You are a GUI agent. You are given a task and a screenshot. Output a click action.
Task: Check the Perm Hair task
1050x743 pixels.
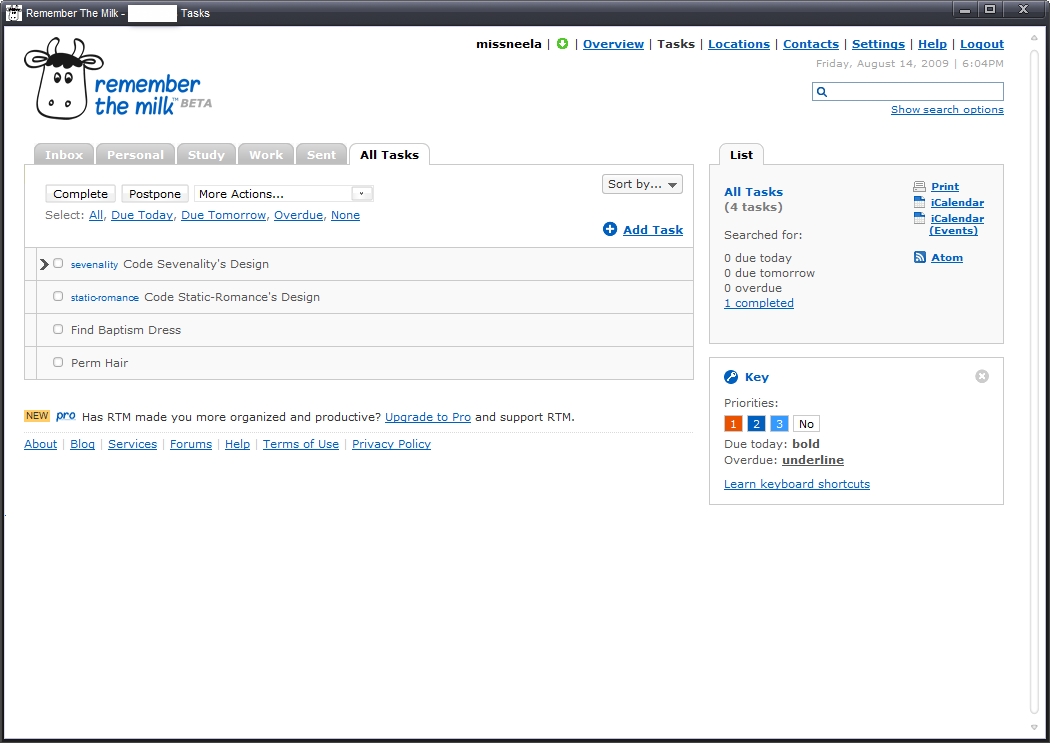pos(58,362)
